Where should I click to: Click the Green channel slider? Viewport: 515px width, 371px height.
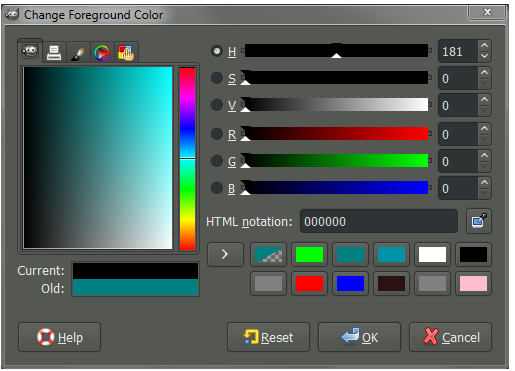tap(336, 160)
